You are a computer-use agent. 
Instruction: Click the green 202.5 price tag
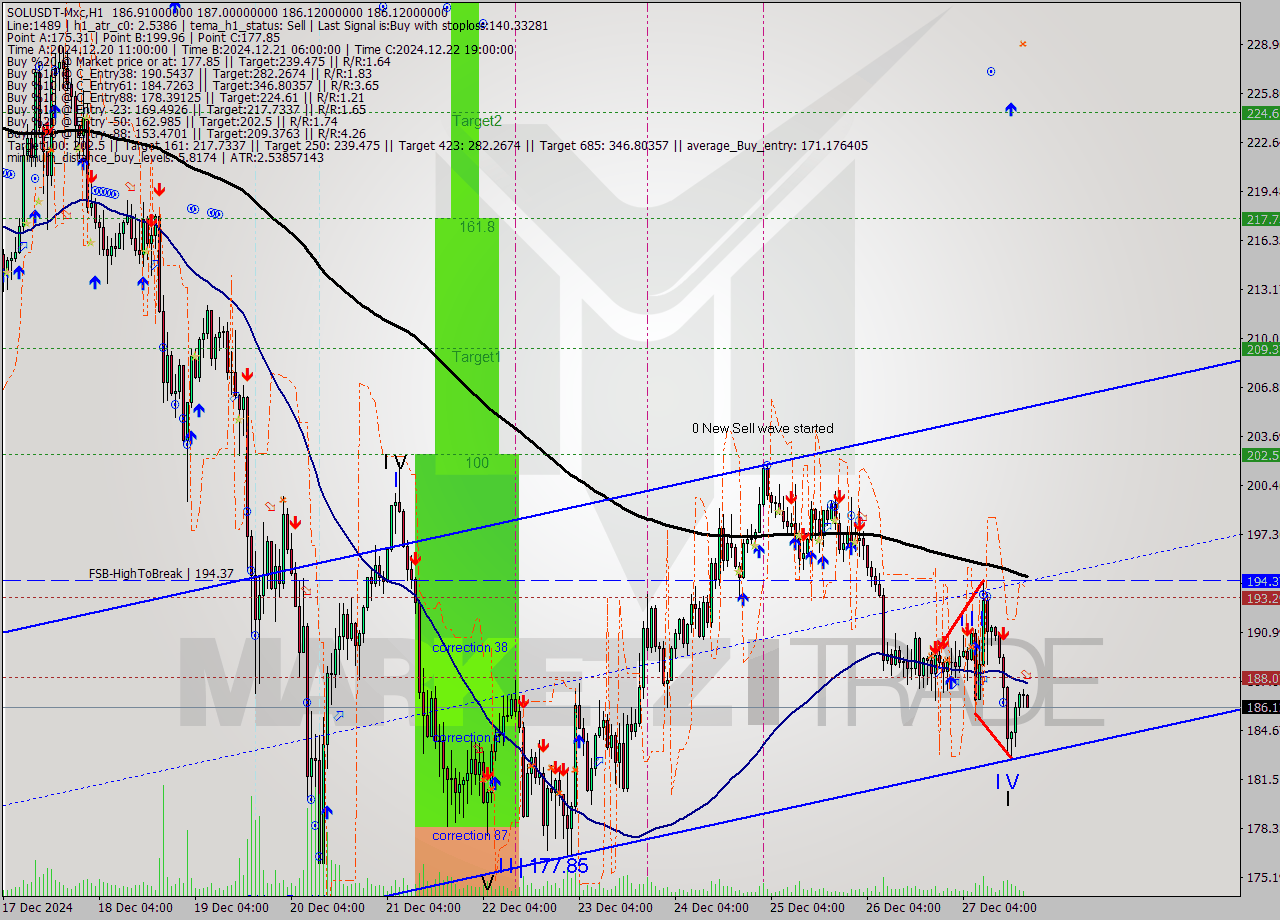[1260, 455]
